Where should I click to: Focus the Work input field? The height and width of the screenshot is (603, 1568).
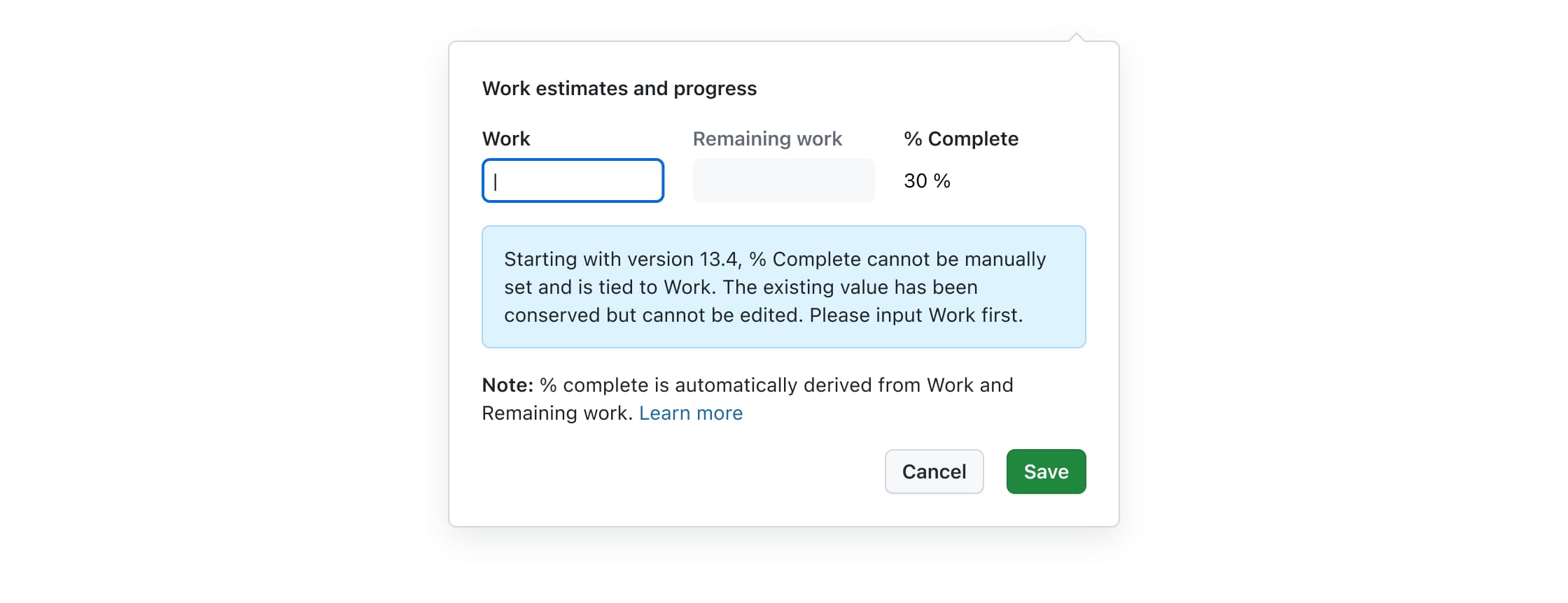[573, 181]
